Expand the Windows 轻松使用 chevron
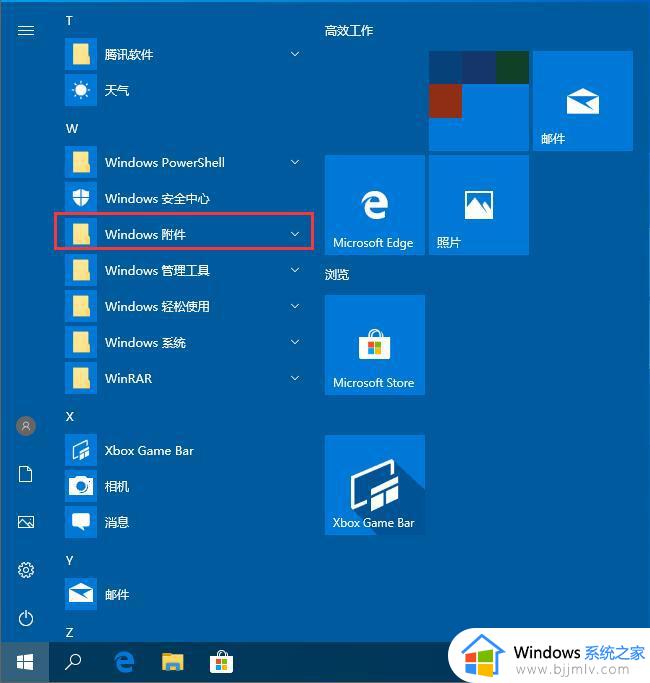Viewport: 650px width, 683px height. [295, 306]
